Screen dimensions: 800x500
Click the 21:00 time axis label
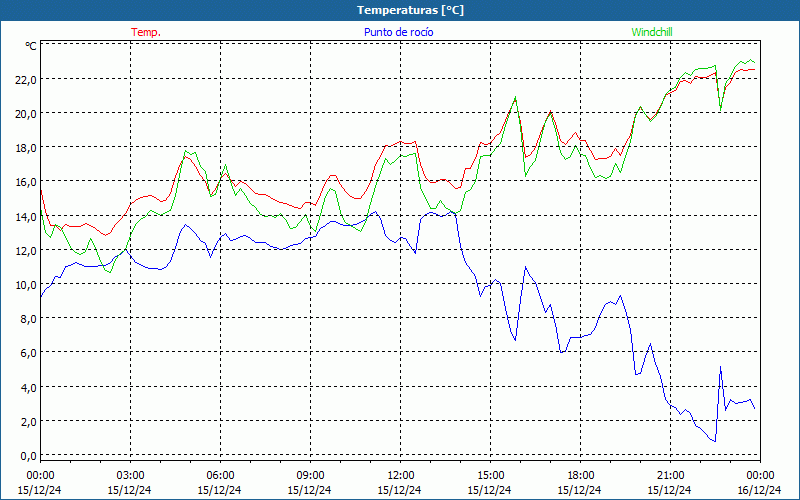pyautogui.click(x=670, y=476)
